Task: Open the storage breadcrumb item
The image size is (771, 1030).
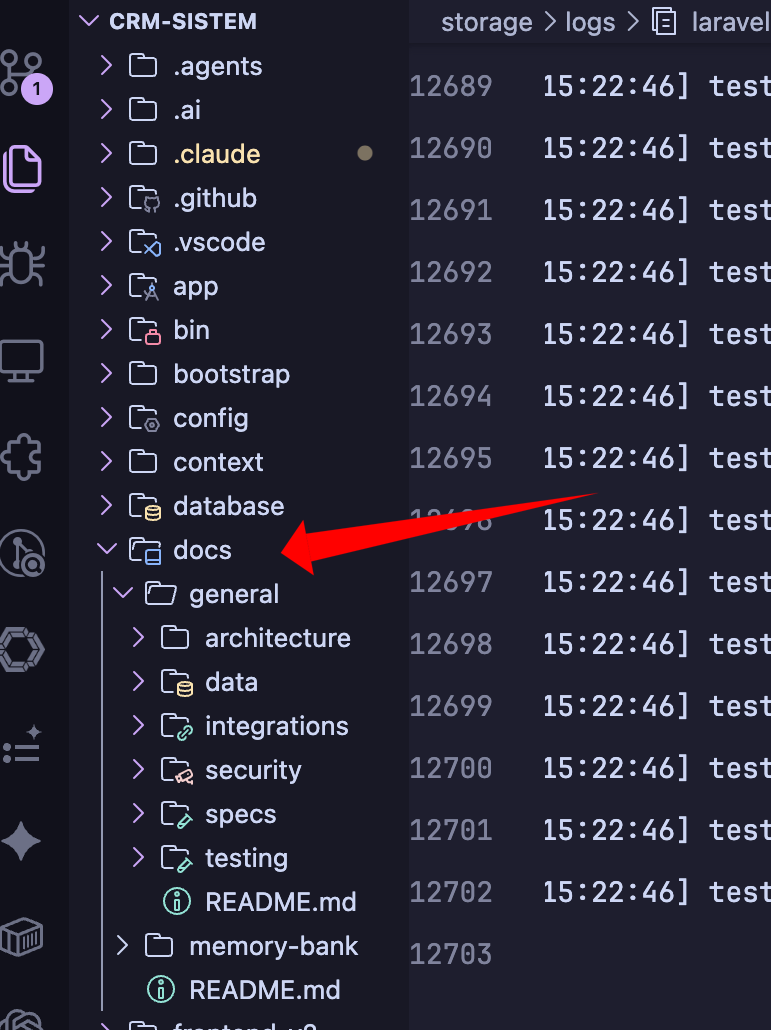Action: click(x=486, y=21)
